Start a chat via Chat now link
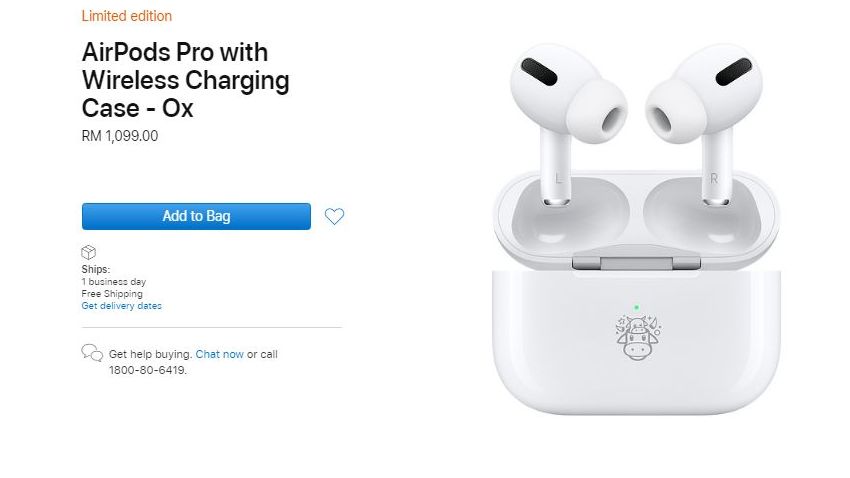The height and width of the screenshot is (478, 850). 220,354
